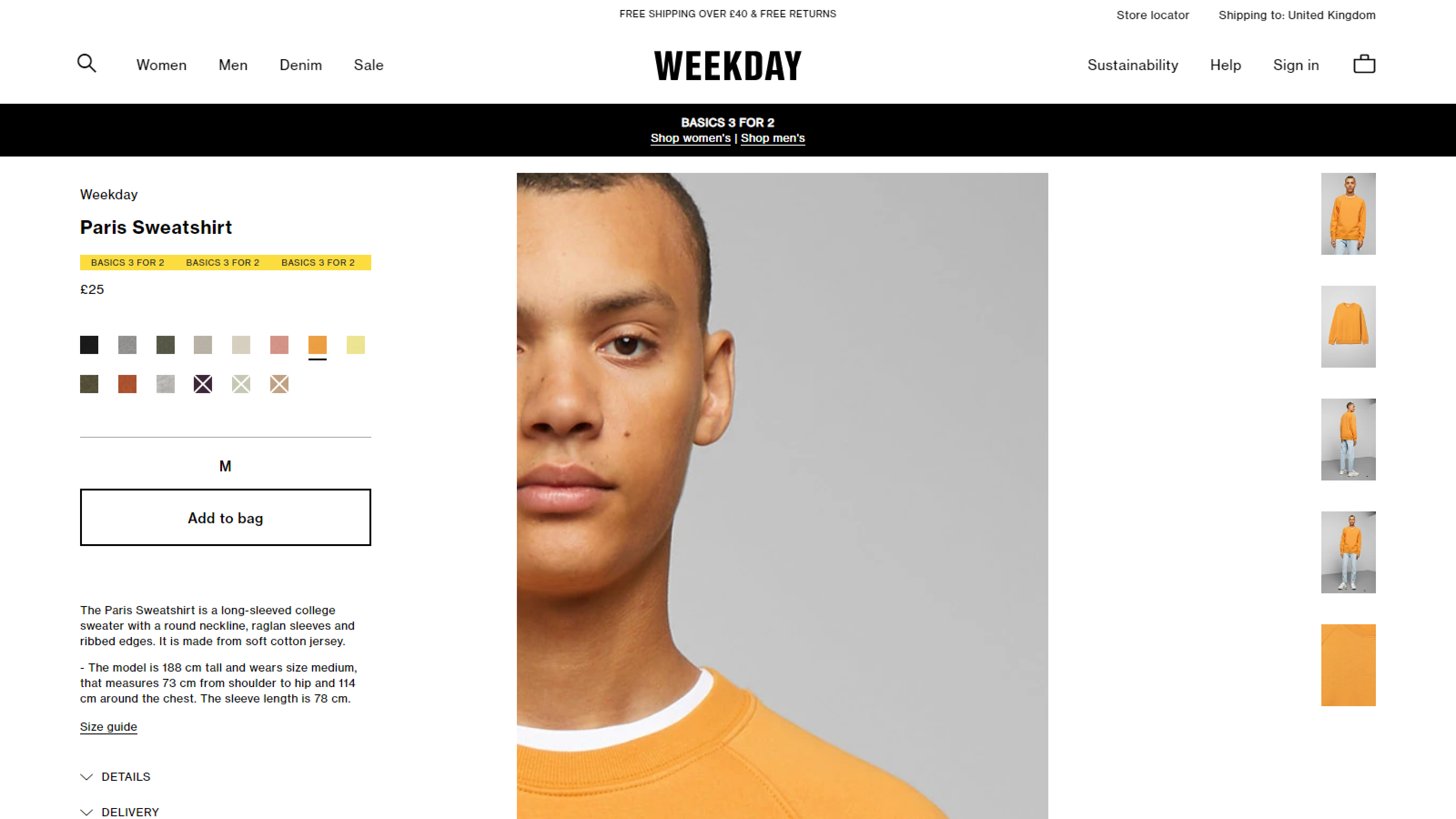
Task: Click the Add to bag button
Action: (x=226, y=517)
